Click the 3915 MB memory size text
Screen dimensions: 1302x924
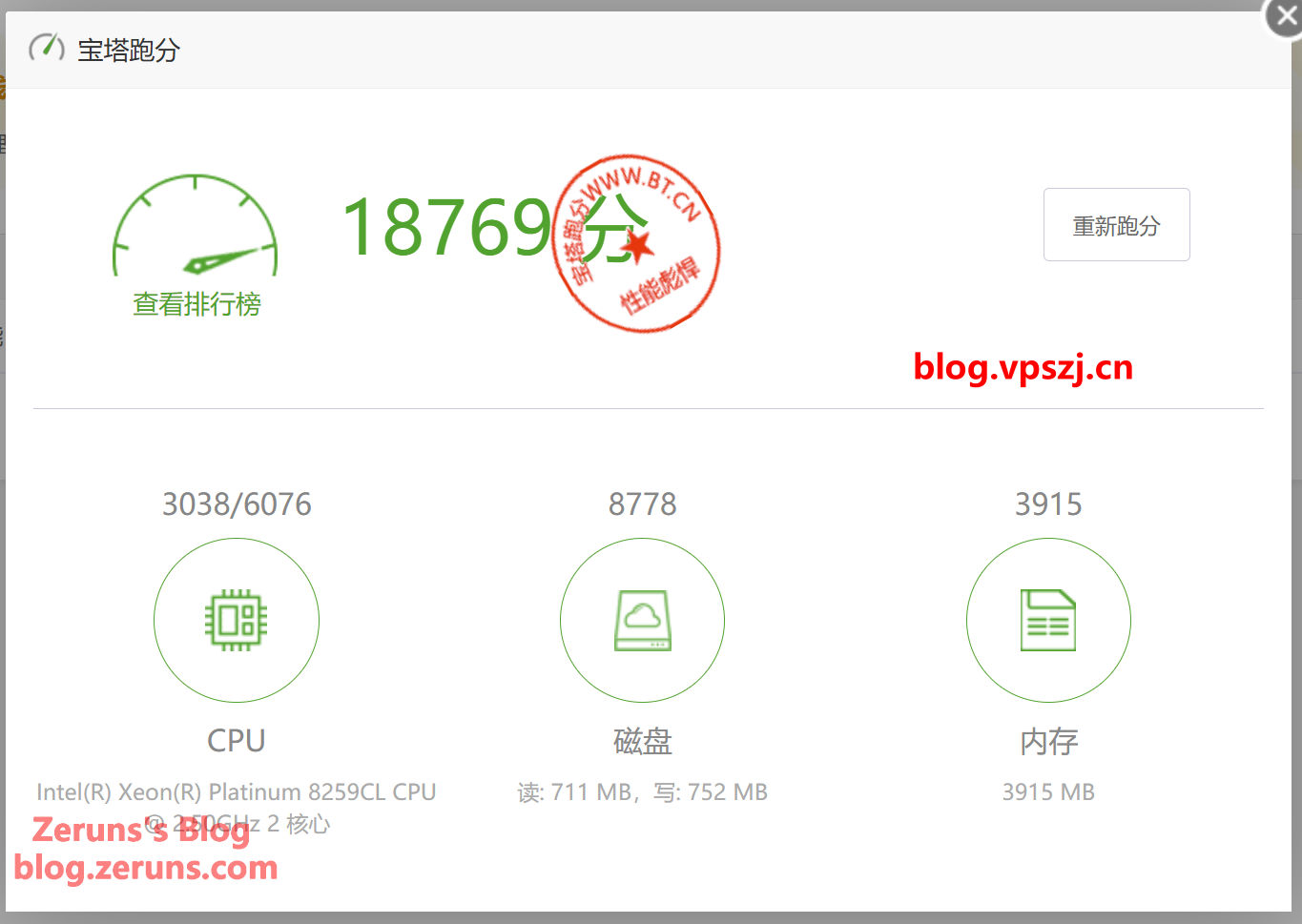tap(1048, 792)
